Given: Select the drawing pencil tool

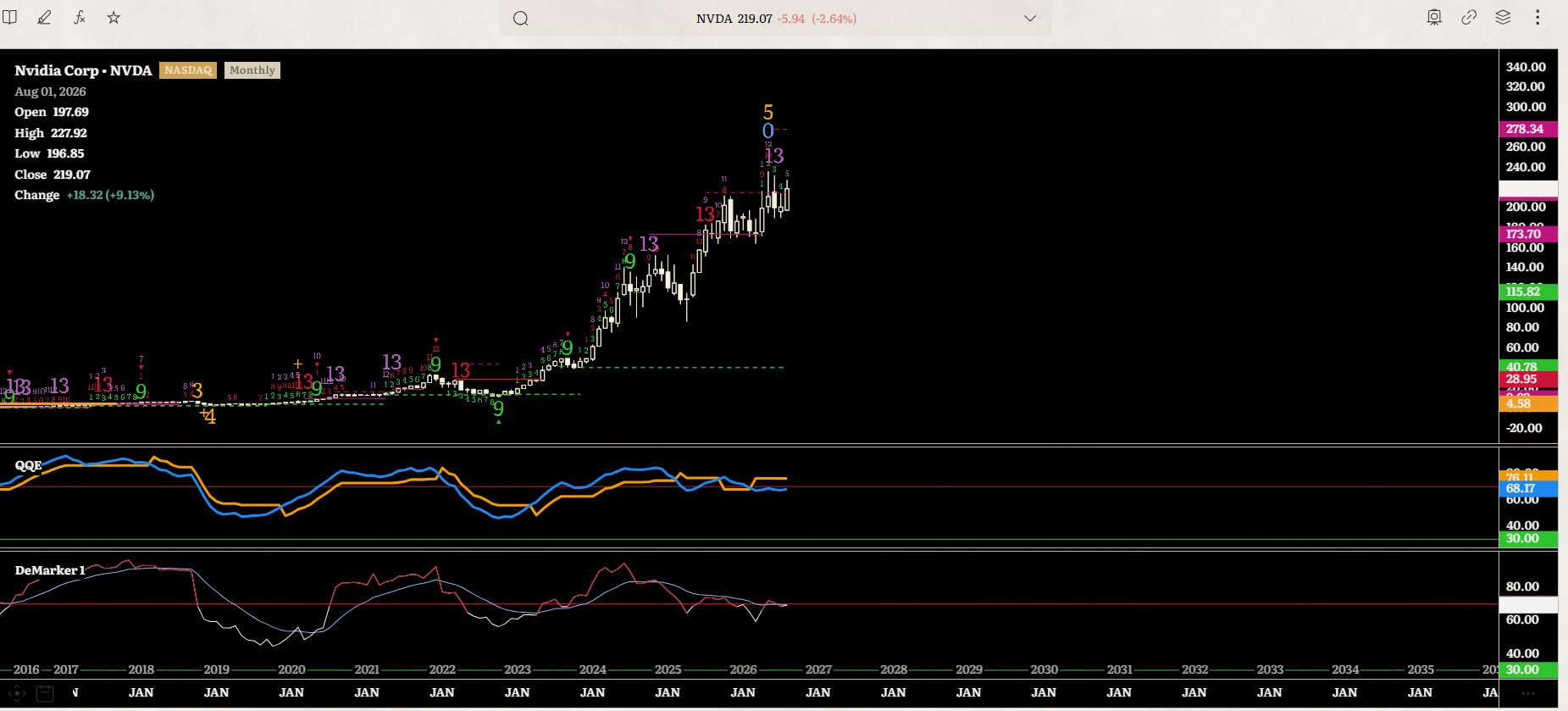Looking at the screenshot, I should (x=44, y=17).
